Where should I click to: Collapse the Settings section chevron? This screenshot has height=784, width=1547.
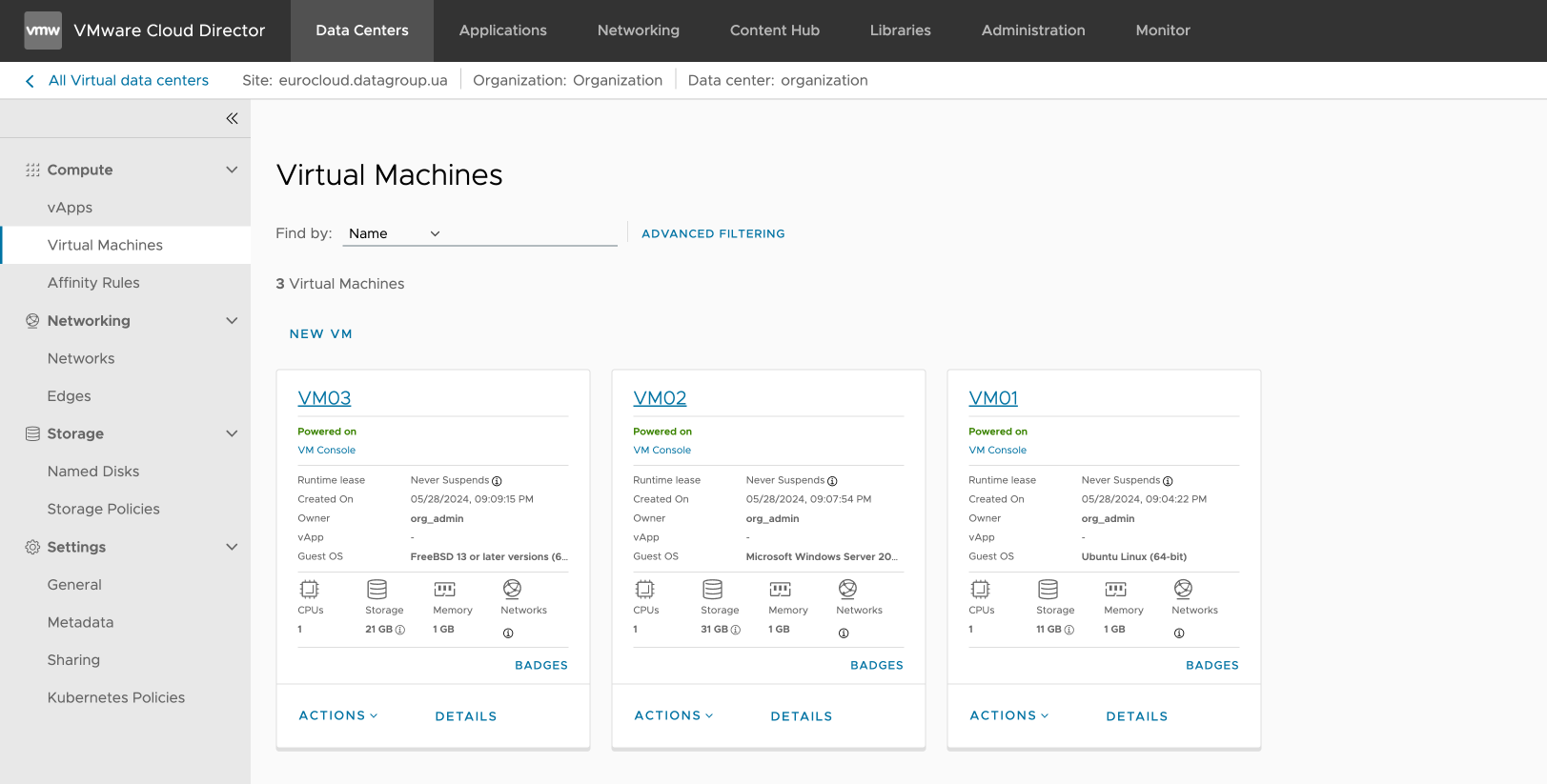click(232, 547)
